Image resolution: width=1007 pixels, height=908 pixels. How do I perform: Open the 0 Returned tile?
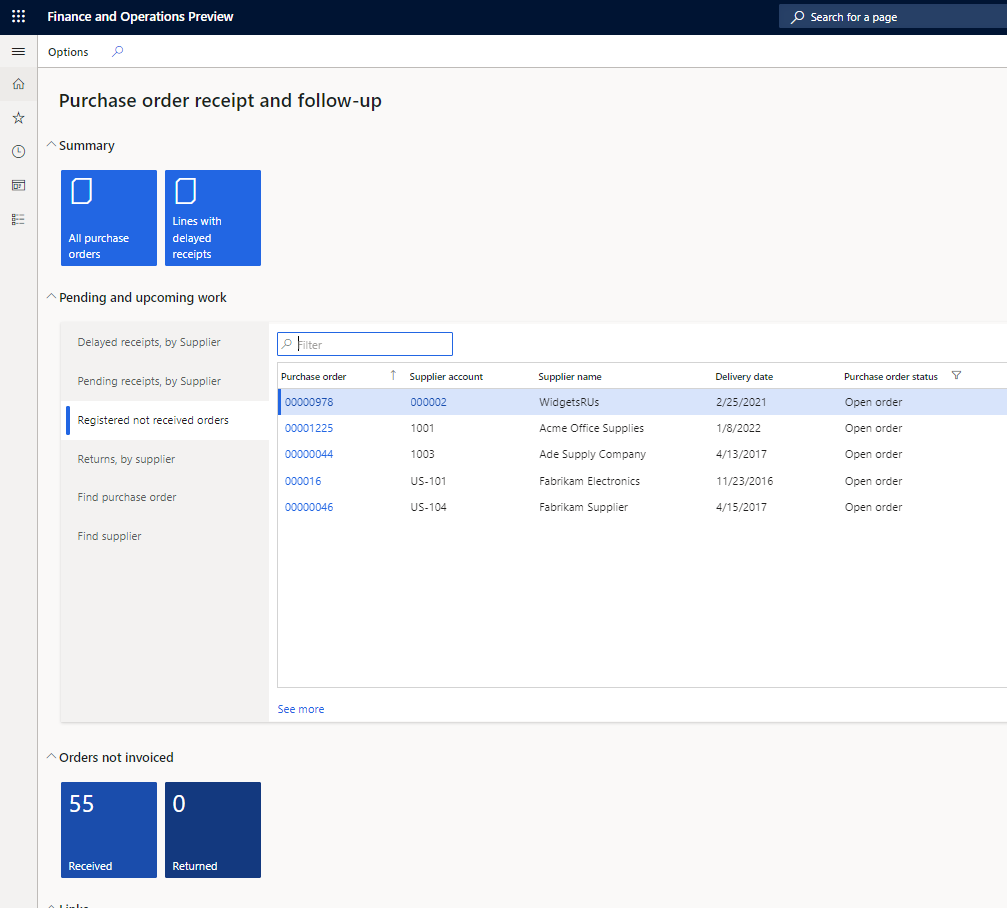tap(213, 830)
